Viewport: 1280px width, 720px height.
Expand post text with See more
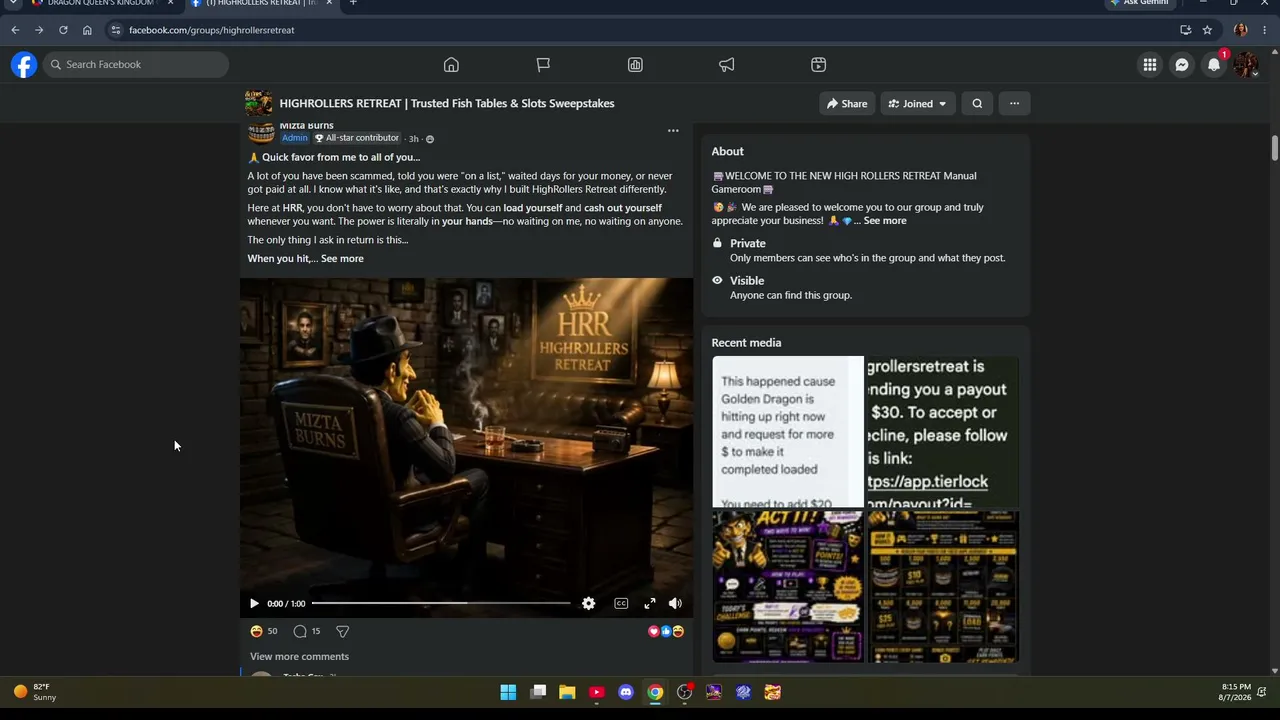[x=342, y=259]
